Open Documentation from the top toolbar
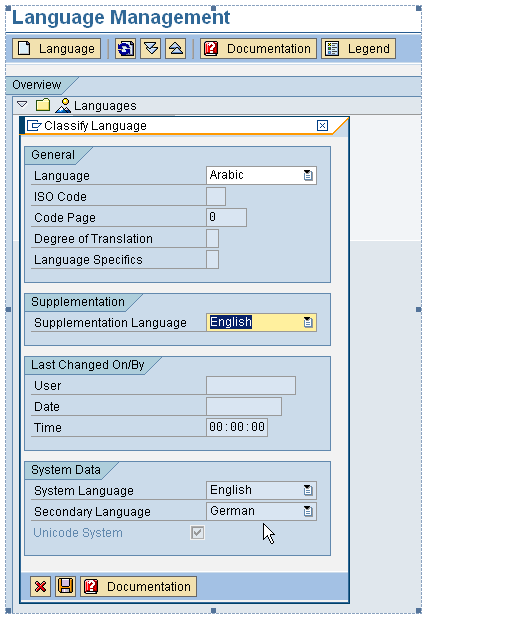This screenshot has height=626, width=530. tap(258, 49)
